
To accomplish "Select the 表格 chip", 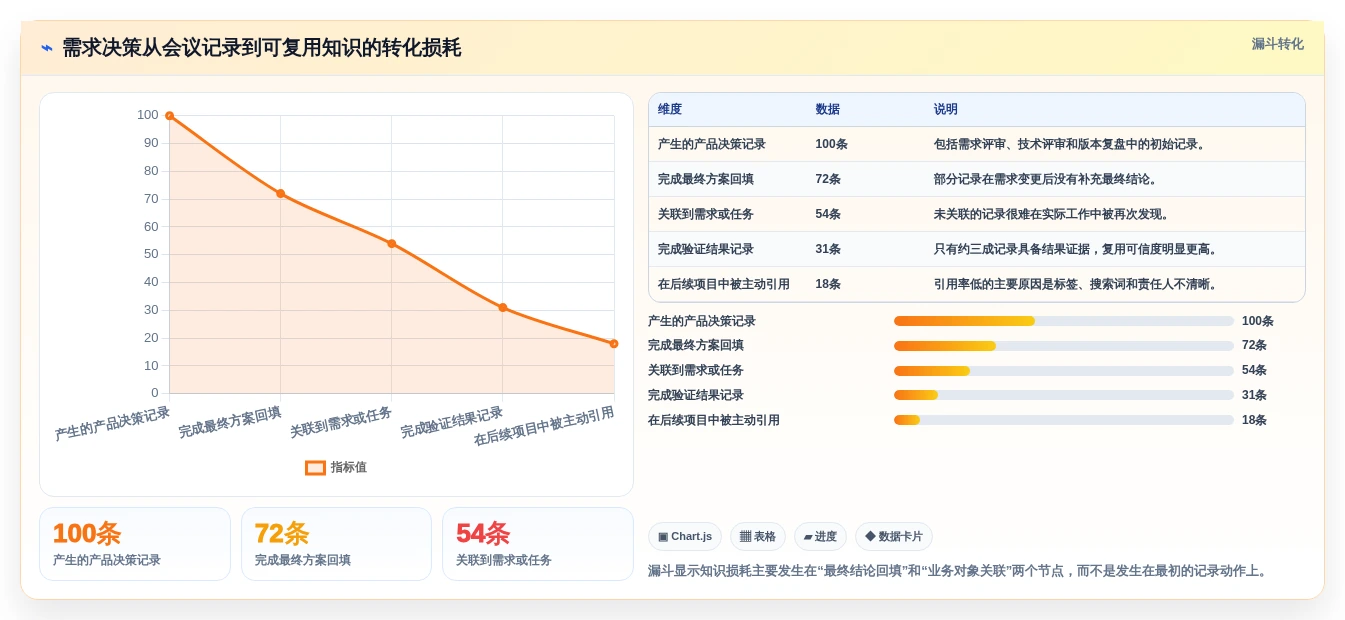I will pyautogui.click(x=758, y=537).
